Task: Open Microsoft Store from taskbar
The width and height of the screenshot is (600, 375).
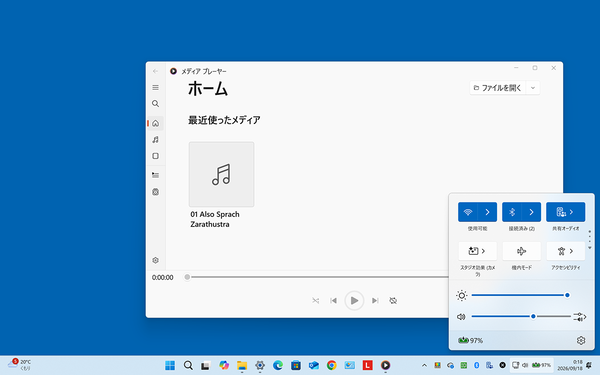Action: [x=296, y=365]
